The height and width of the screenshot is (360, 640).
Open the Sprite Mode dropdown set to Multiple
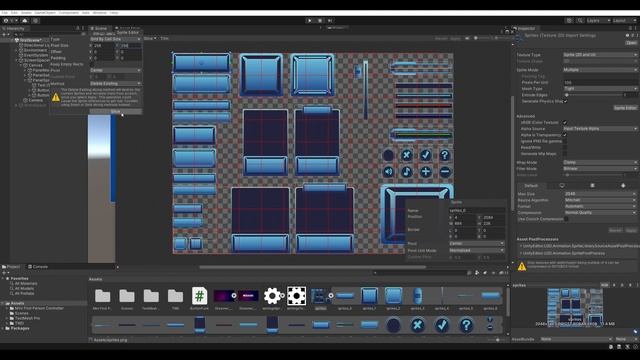coord(600,70)
